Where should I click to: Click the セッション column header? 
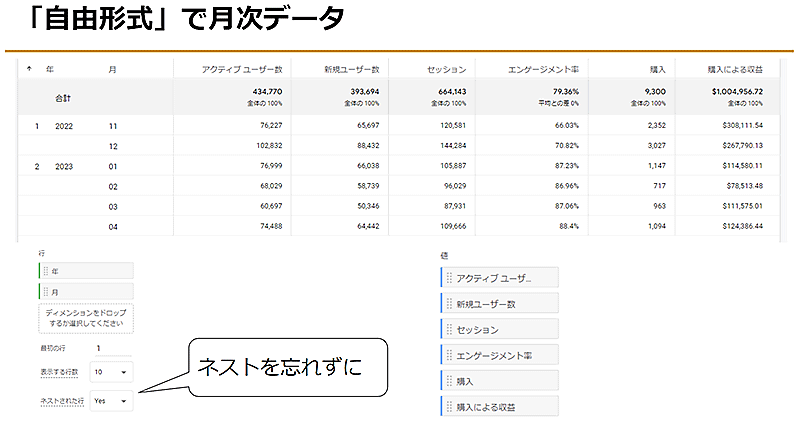coord(446,69)
